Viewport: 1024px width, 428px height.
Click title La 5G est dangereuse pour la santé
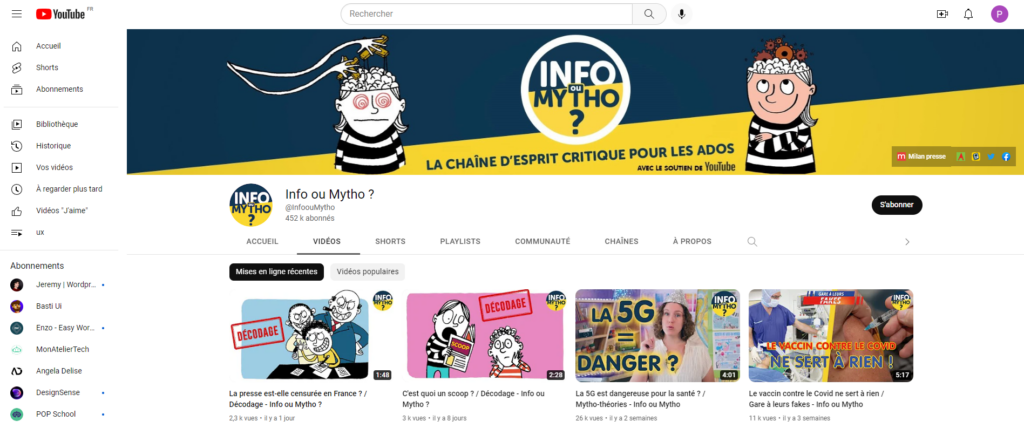[640, 399]
